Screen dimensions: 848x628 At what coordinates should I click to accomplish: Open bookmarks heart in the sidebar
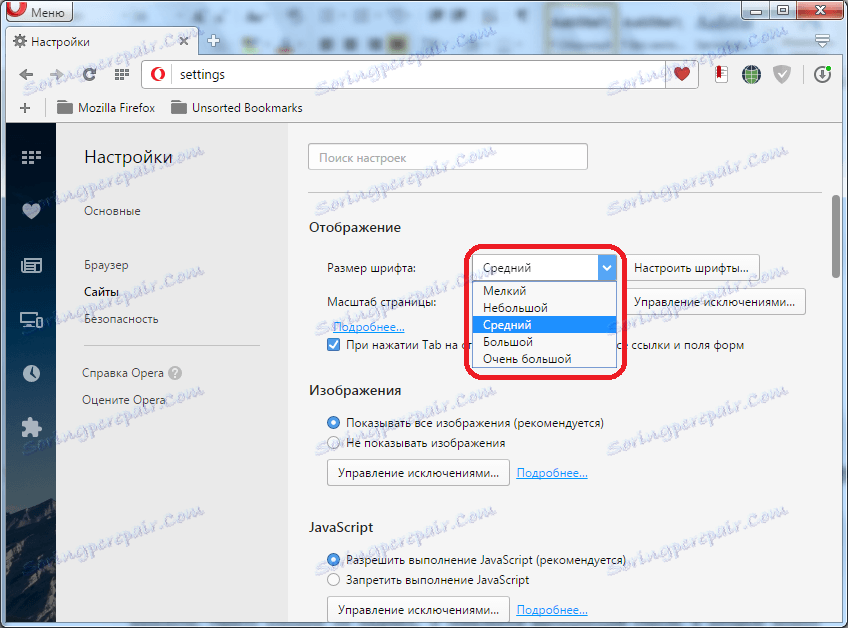(x=31, y=210)
